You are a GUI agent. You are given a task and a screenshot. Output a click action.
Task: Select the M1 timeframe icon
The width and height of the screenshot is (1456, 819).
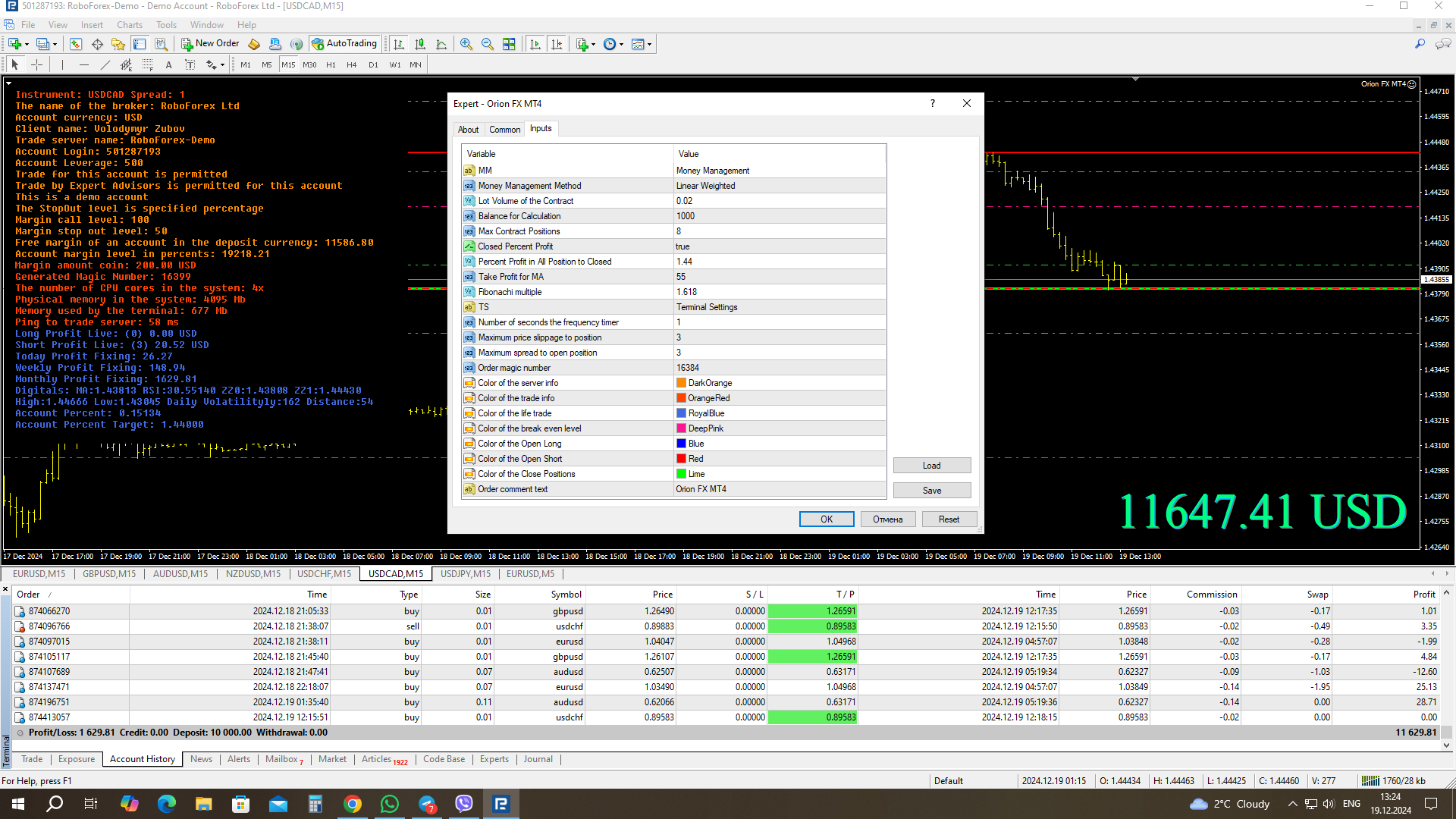coord(245,64)
